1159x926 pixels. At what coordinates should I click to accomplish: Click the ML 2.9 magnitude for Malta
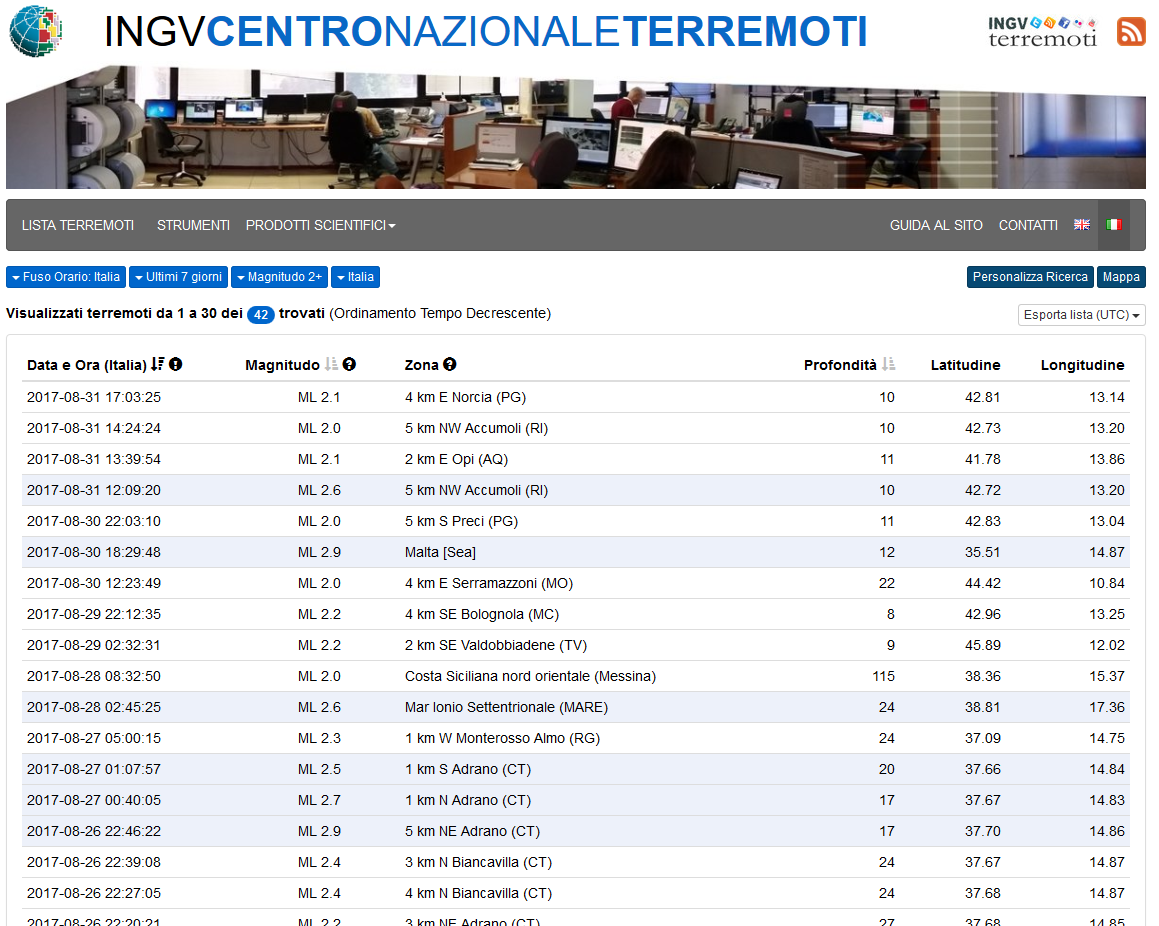coord(319,552)
